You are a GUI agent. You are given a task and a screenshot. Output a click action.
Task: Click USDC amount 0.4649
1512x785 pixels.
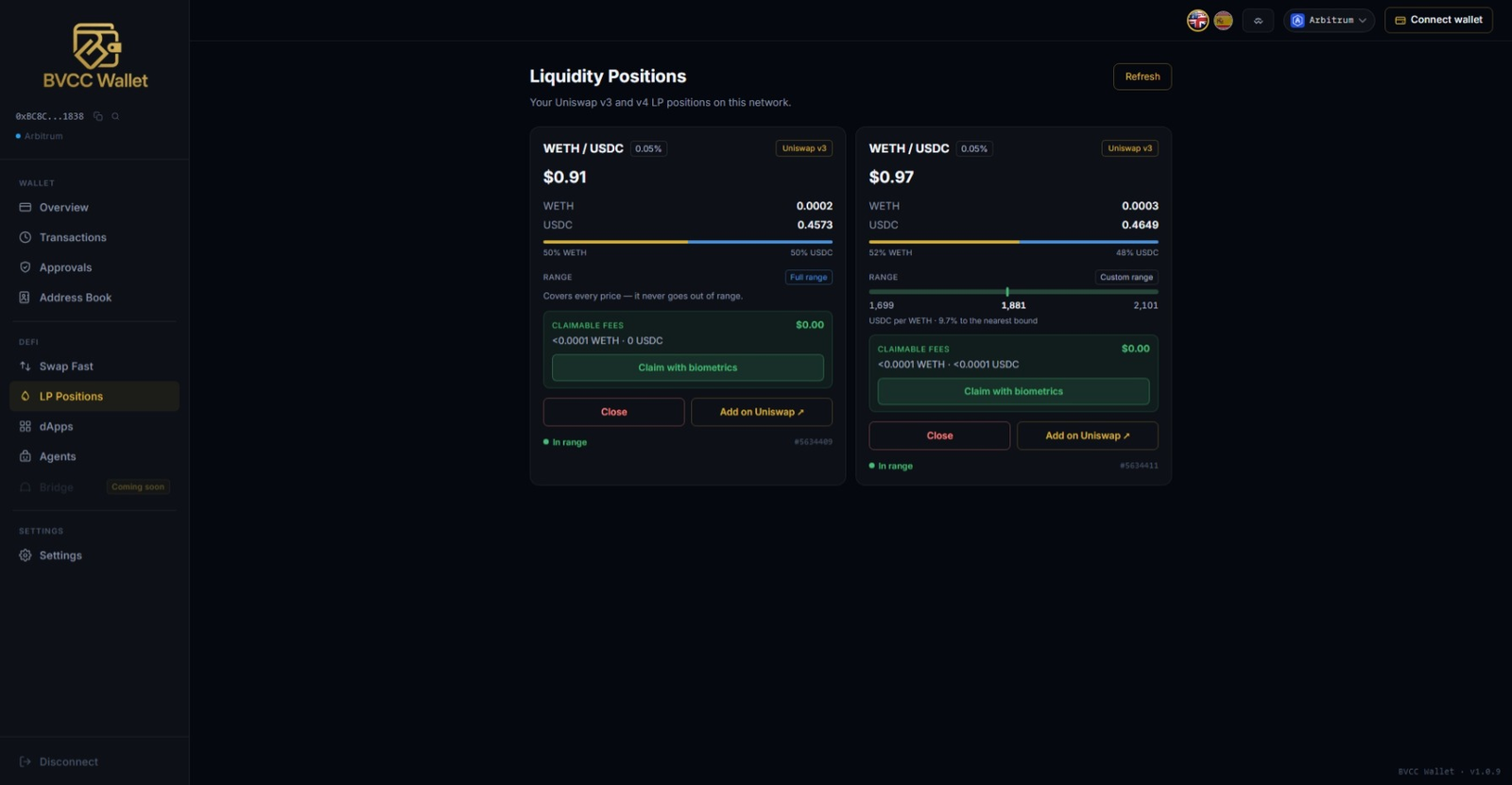1140,225
